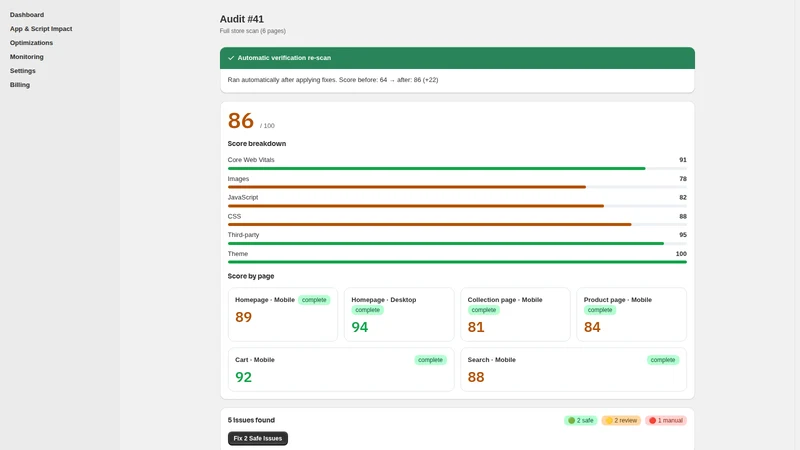Open the Collection page · Mobile card
Image resolution: width=800 pixels, height=450 pixels.
[x=515, y=314]
